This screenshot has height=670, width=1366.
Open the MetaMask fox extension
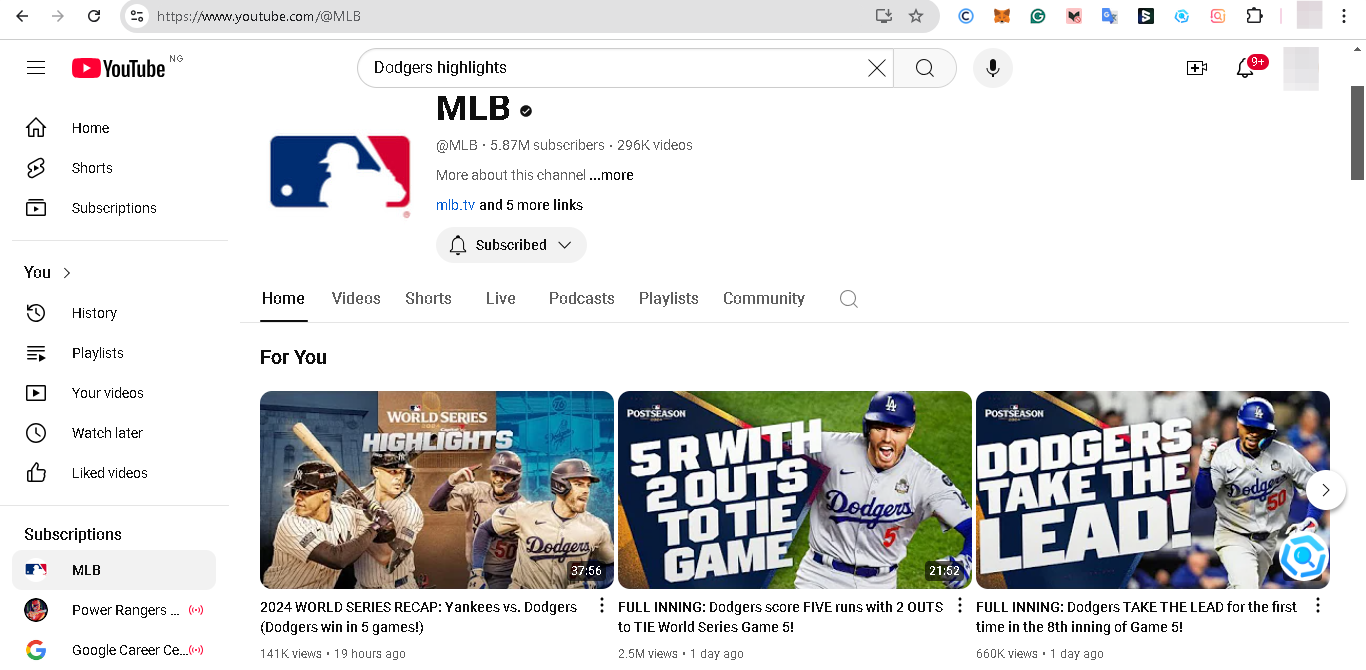tap(1002, 16)
